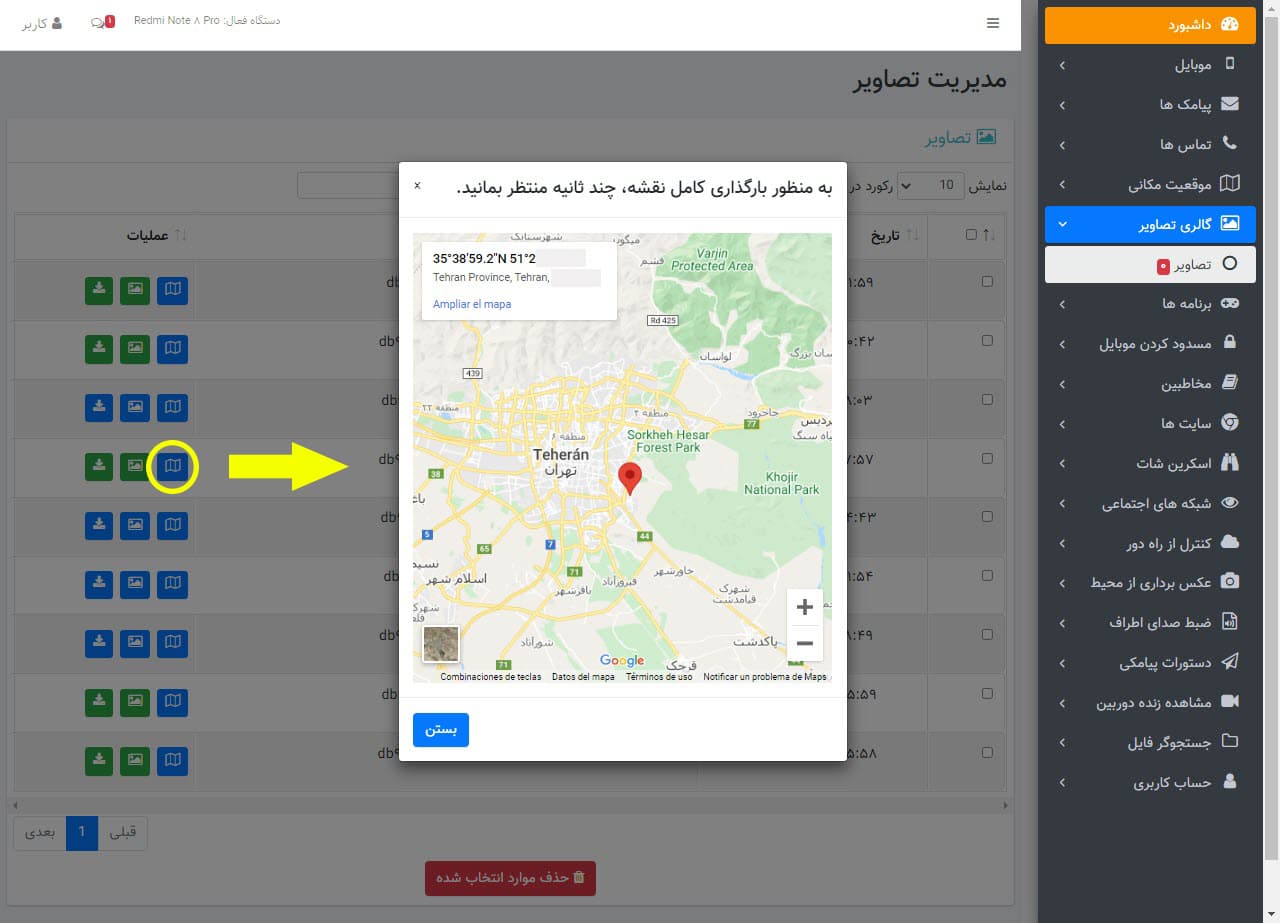This screenshot has width=1280, height=923.
Task: Check the checkbox for row timed 0:42
Action: tap(987, 341)
